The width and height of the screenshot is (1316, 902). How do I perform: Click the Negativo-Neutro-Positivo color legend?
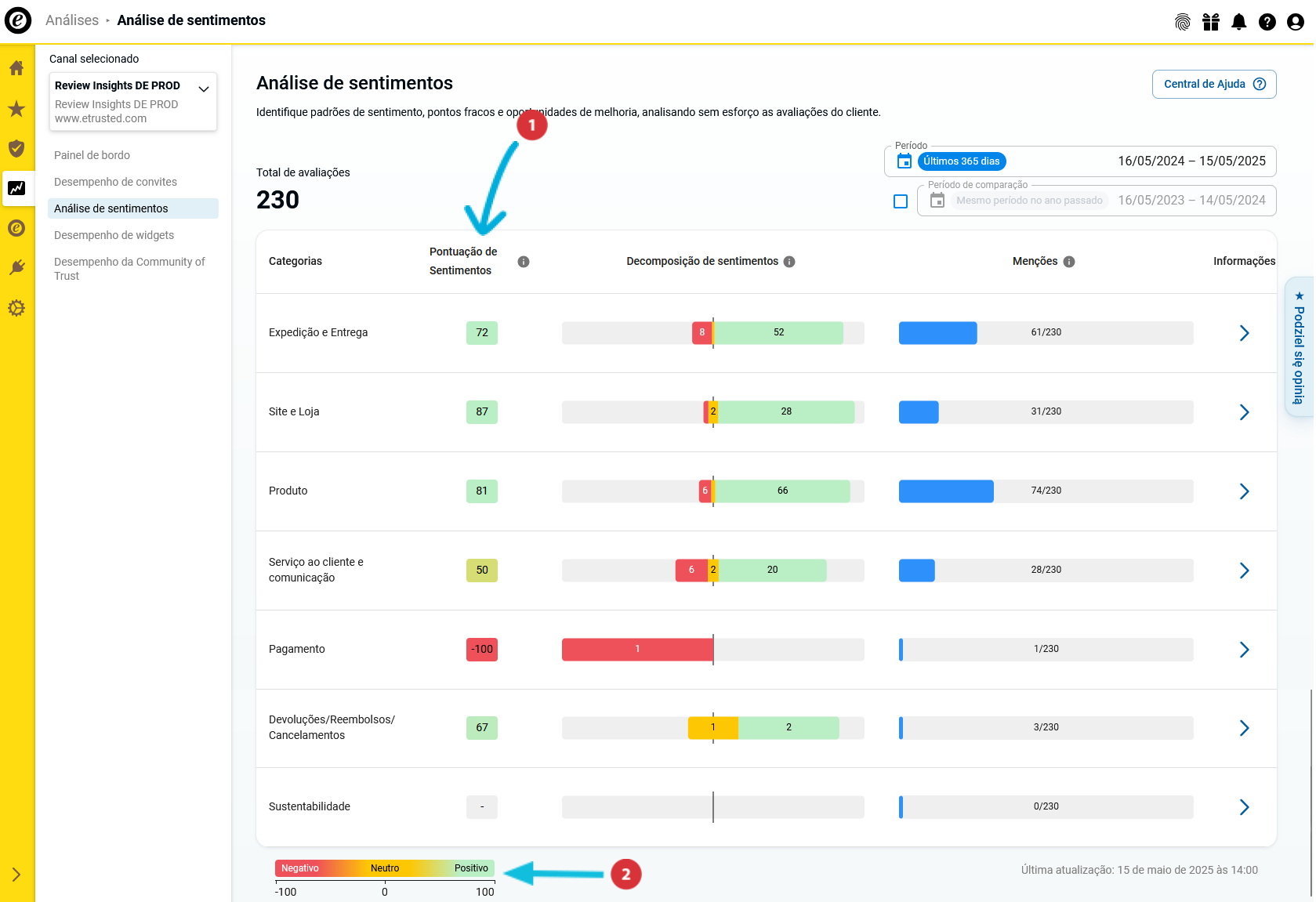point(385,868)
